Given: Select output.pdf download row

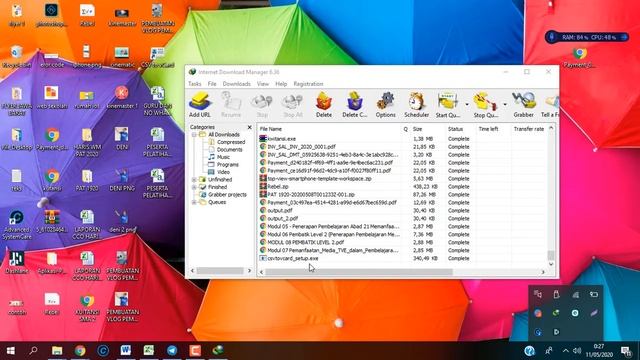Looking at the screenshot, I should pos(402,211).
